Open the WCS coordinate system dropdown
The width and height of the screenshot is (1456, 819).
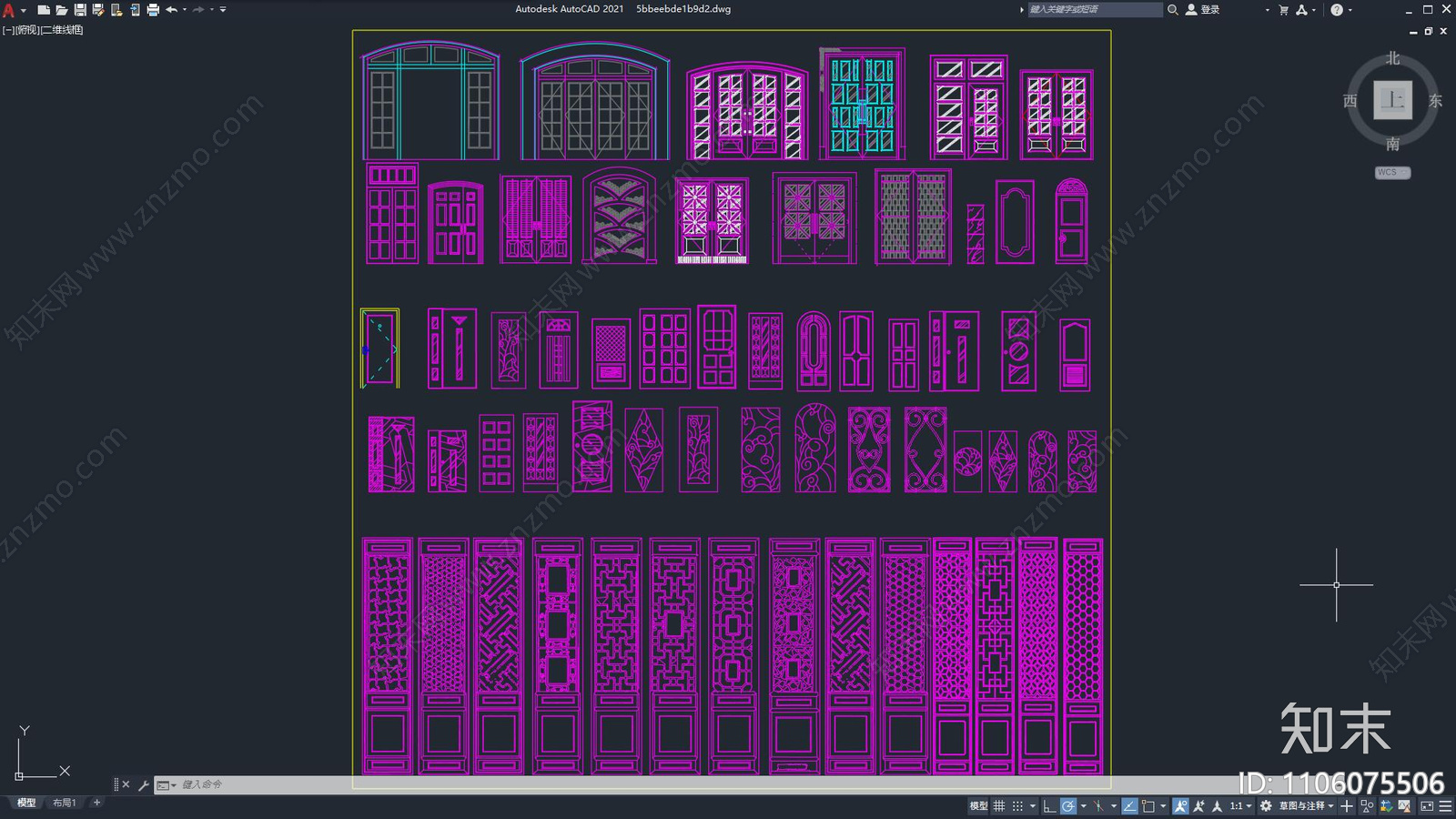coord(1392,172)
